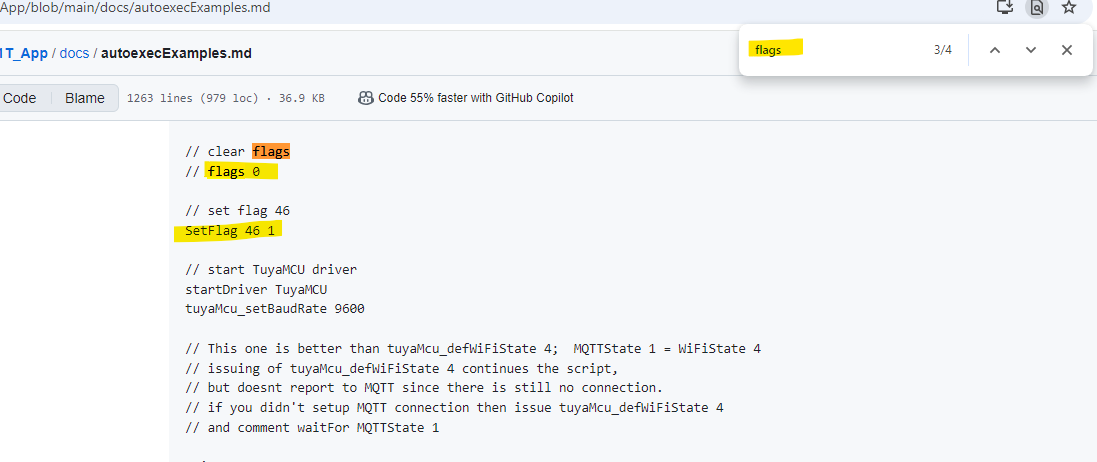
Task: Close the find bar
Action: (1066, 50)
